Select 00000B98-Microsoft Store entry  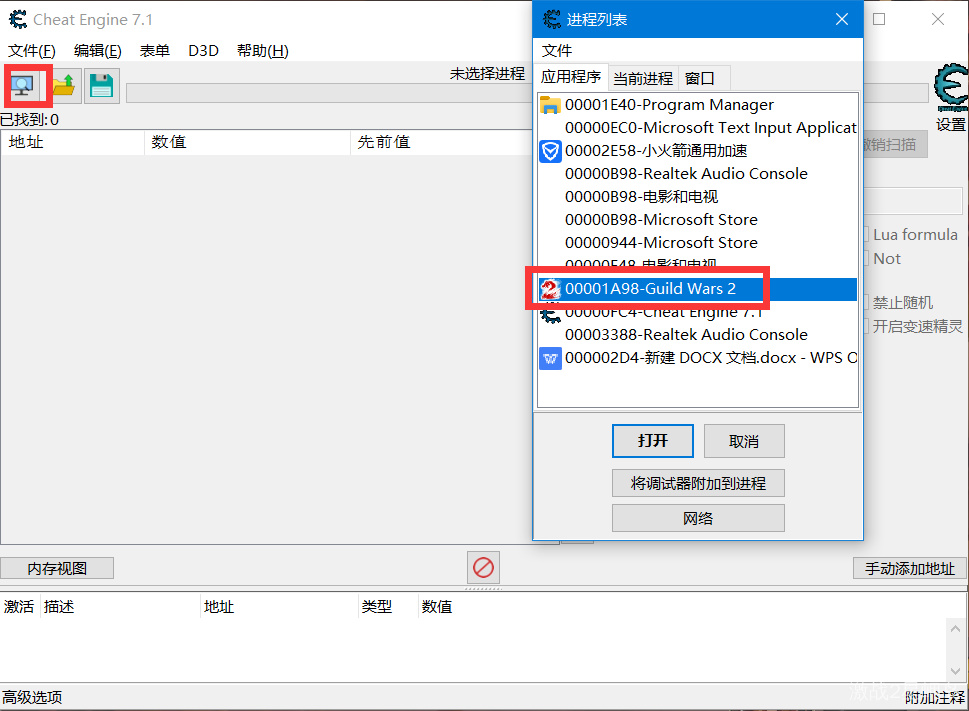[x=698, y=220]
